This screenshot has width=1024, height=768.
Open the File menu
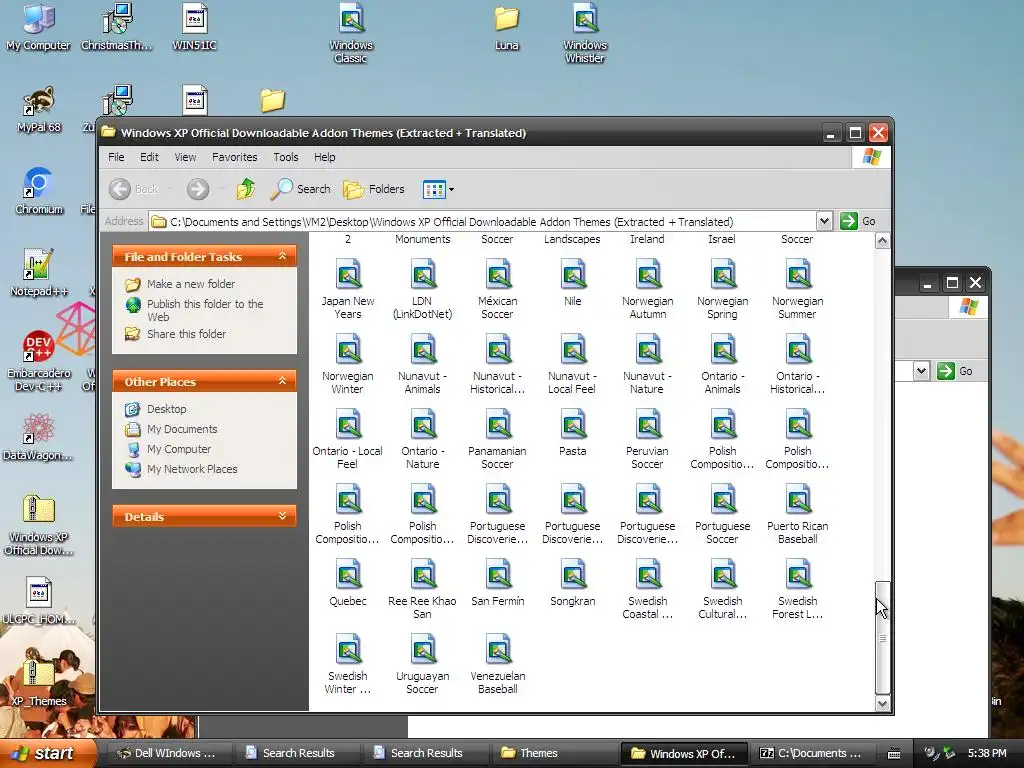coord(116,157)
